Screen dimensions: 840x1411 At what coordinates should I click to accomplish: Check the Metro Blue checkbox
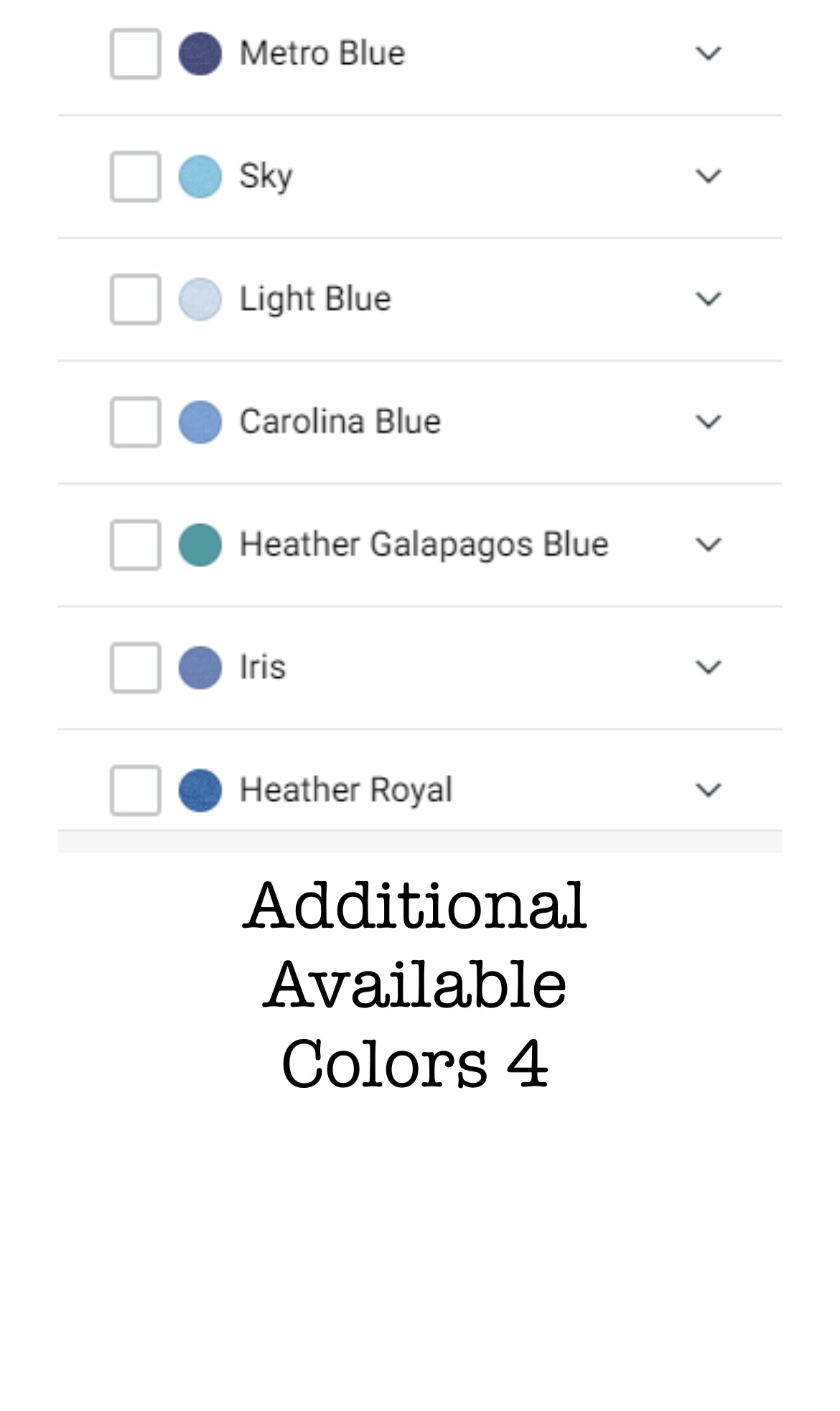pyautogui.click(x=135, y=54)
